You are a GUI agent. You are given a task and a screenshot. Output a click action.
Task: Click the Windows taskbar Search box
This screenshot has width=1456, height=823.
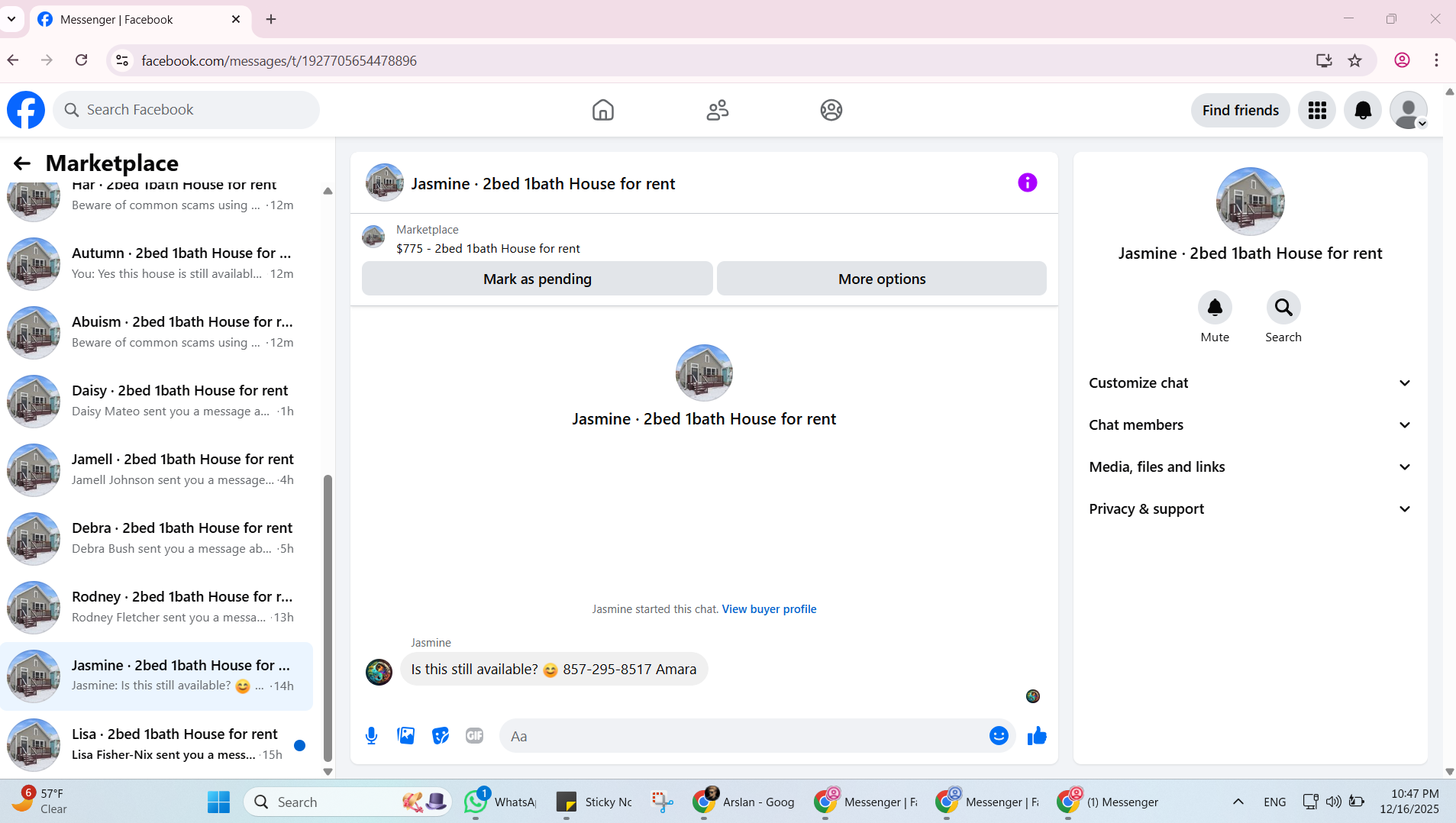pos(347,802)
